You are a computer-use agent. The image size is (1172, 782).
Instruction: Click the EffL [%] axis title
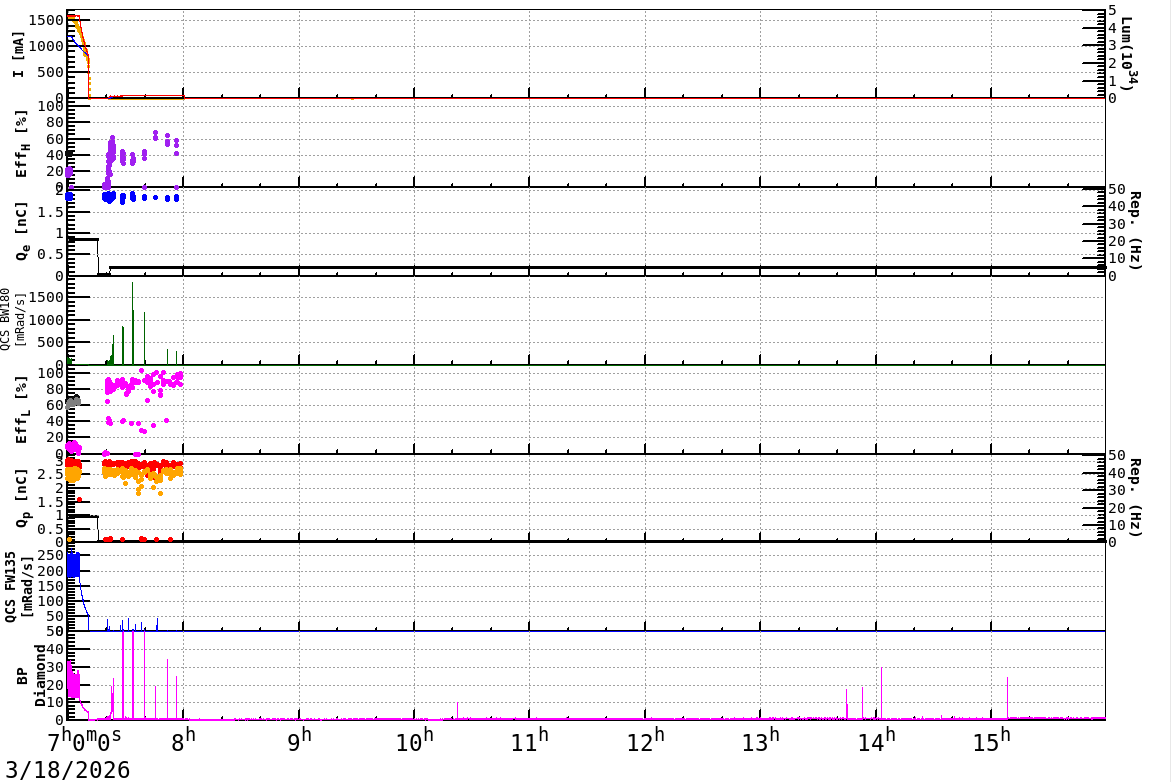(21, 410)
